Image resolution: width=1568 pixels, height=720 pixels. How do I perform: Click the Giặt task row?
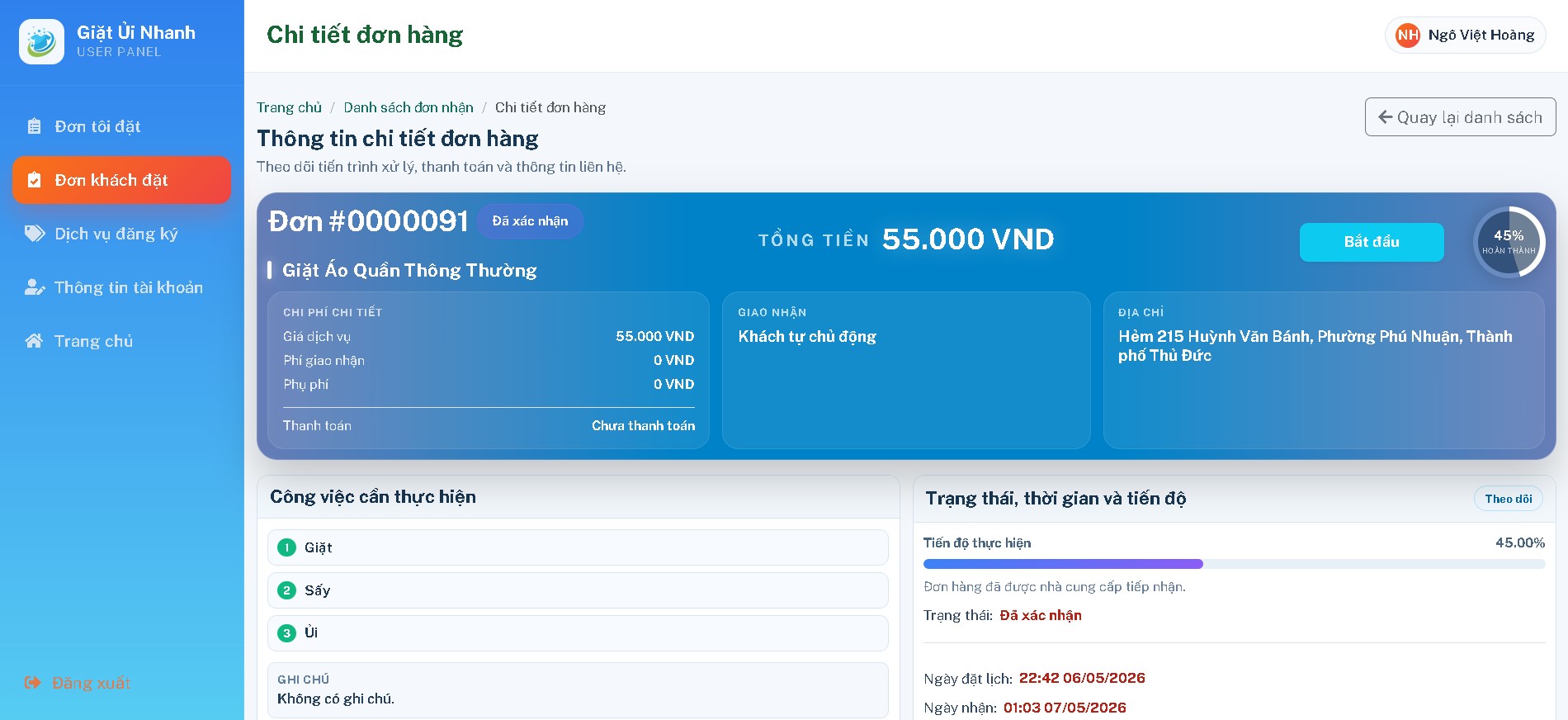[x=578, y=547]
